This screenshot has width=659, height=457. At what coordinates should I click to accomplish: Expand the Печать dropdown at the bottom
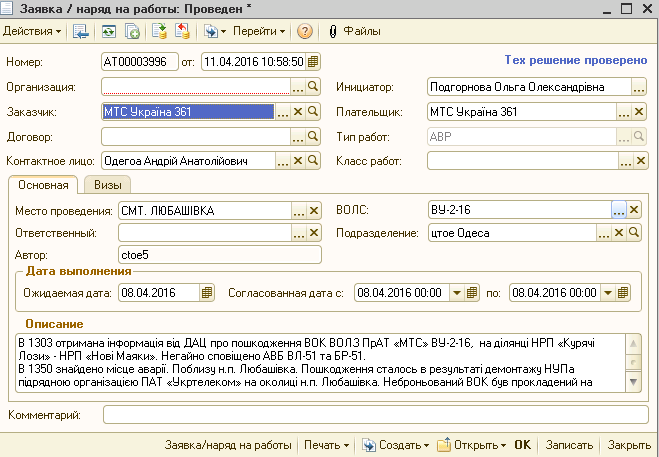328,444
